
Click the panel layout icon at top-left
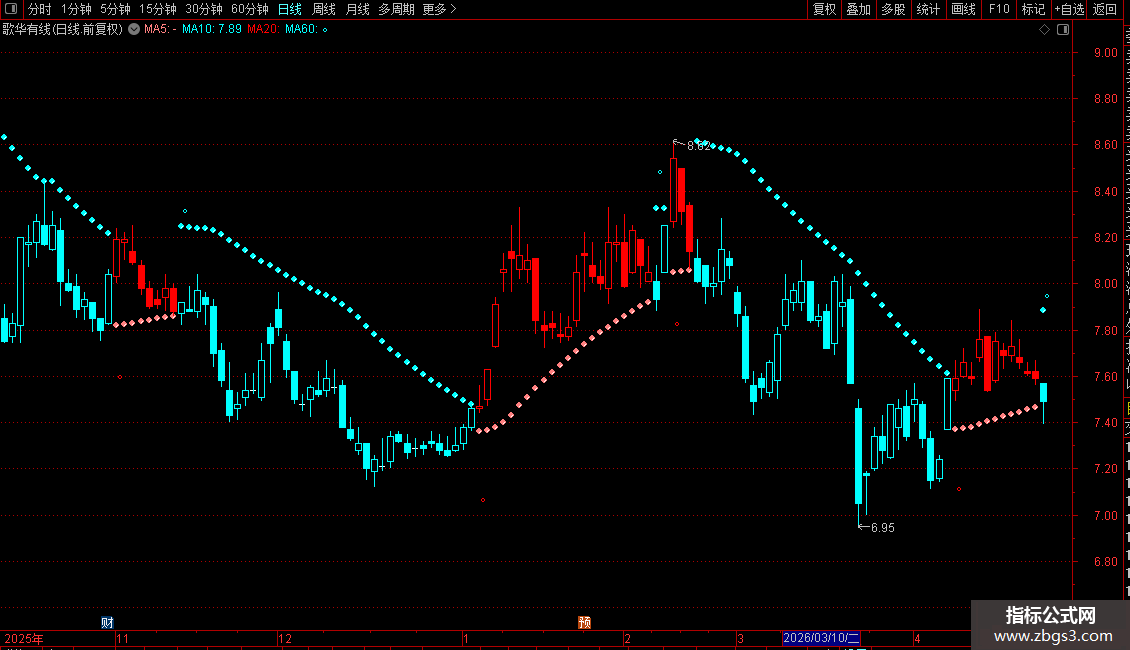(x=11, y=9)
